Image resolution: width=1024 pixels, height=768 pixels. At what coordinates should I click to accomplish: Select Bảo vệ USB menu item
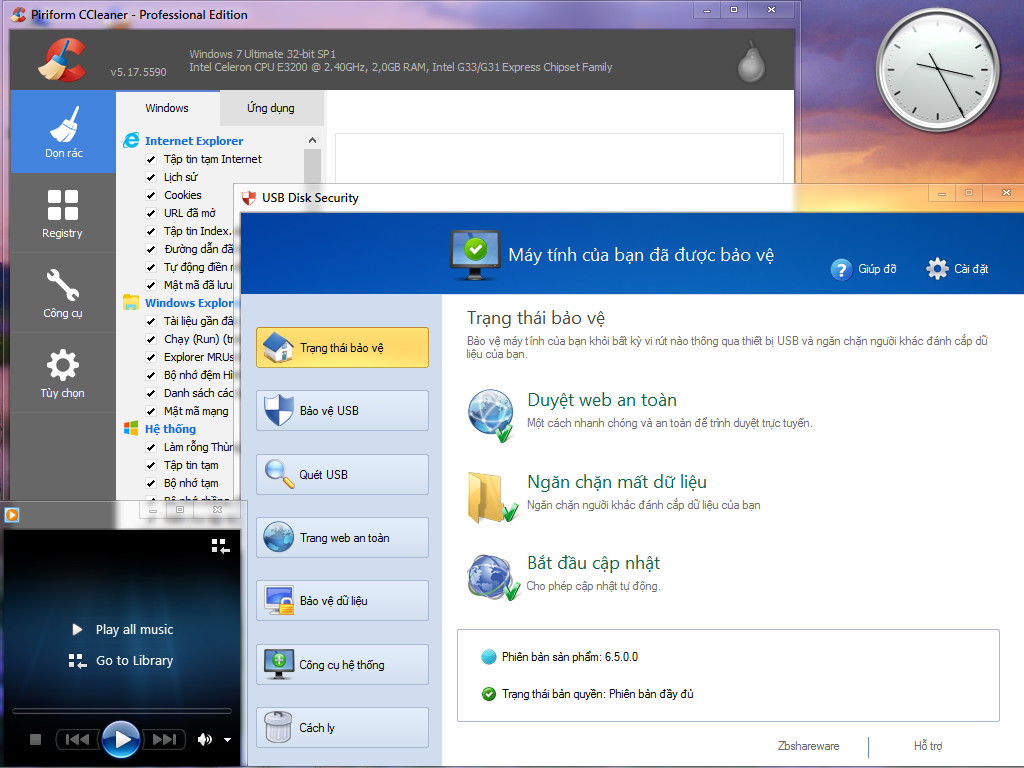point(342,411)
